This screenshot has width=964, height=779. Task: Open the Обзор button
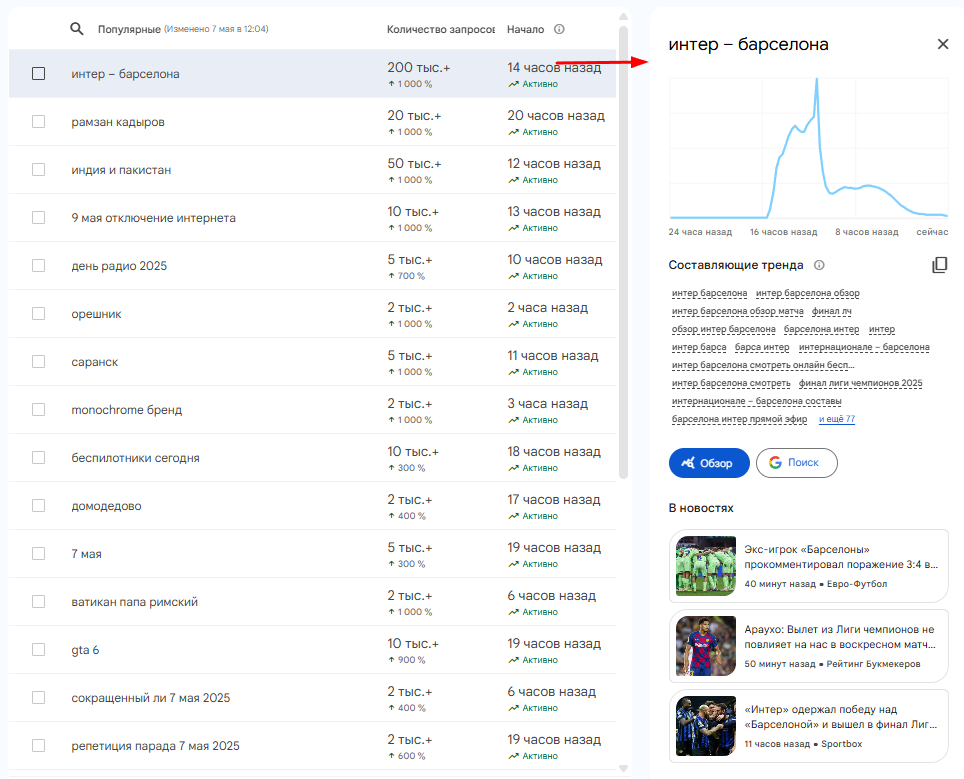click(x=709, y=463)
